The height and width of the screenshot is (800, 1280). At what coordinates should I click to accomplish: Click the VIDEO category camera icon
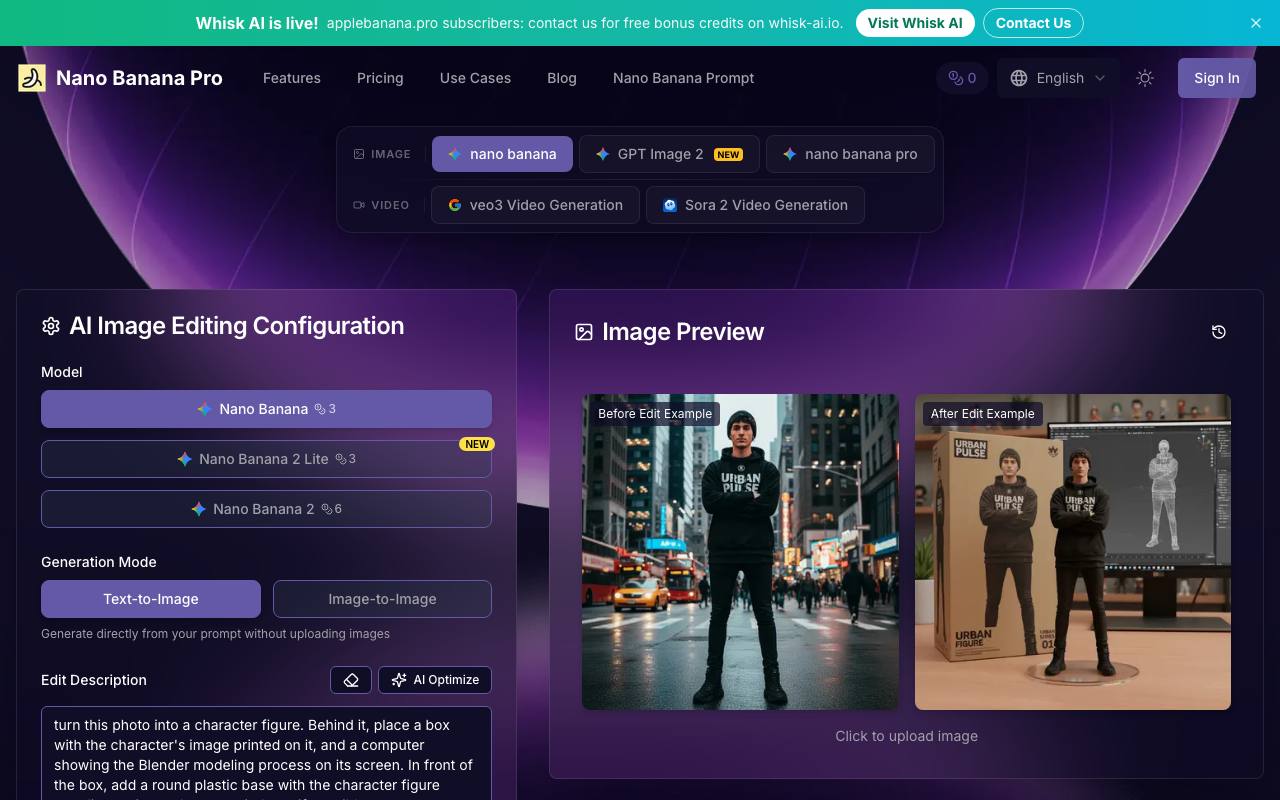click(359, 205)
